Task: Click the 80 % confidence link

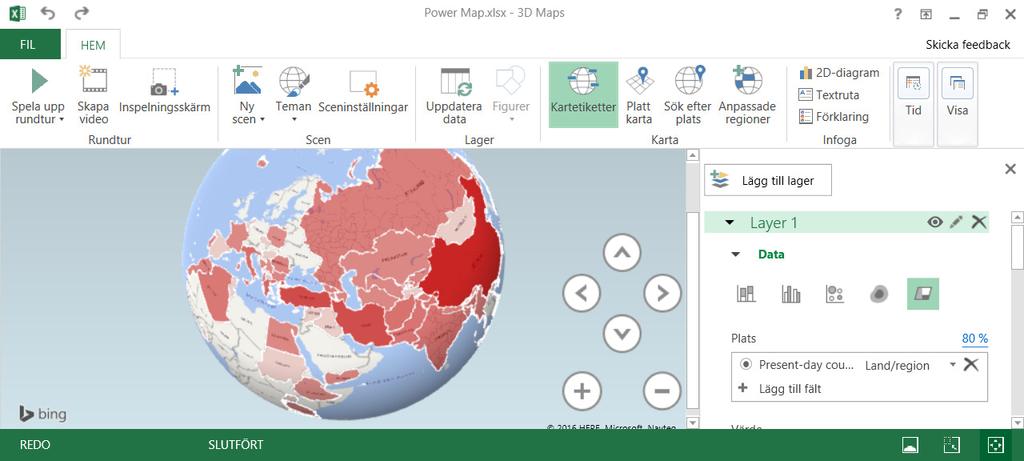Action: (x=974, y=339)
